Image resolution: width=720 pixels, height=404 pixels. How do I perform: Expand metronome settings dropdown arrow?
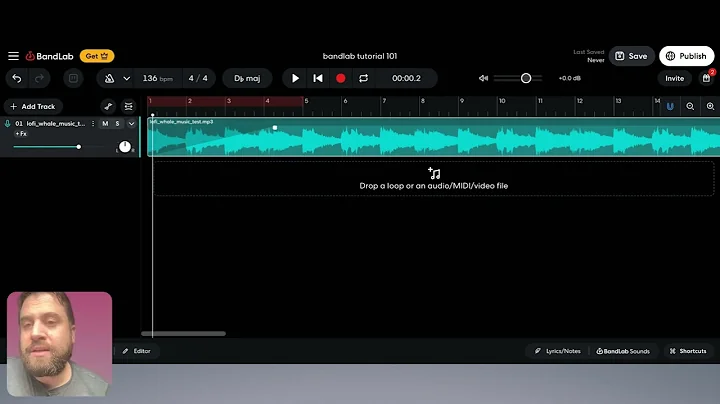[x=127, y=79]
